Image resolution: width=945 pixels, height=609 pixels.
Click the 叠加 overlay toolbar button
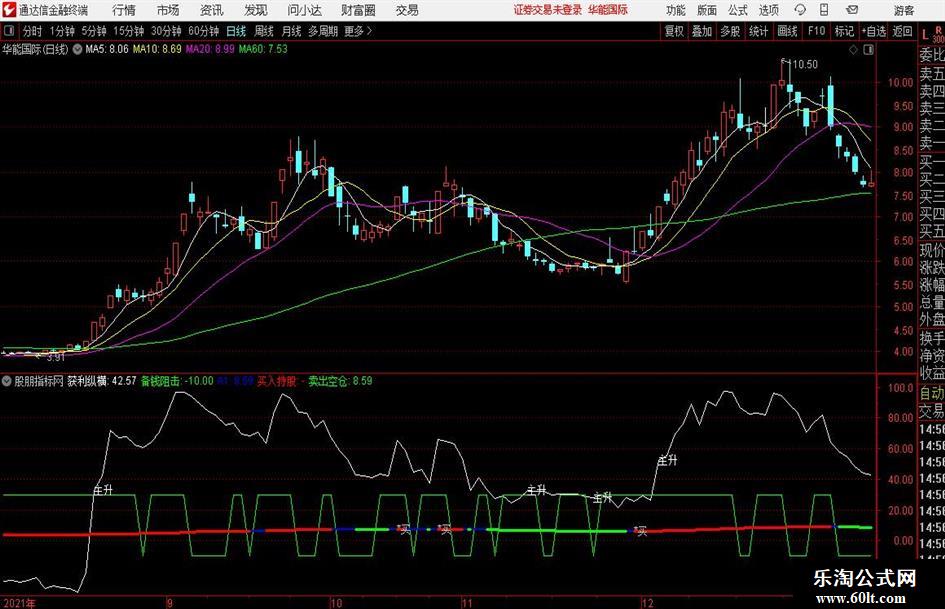pos(702,31)
